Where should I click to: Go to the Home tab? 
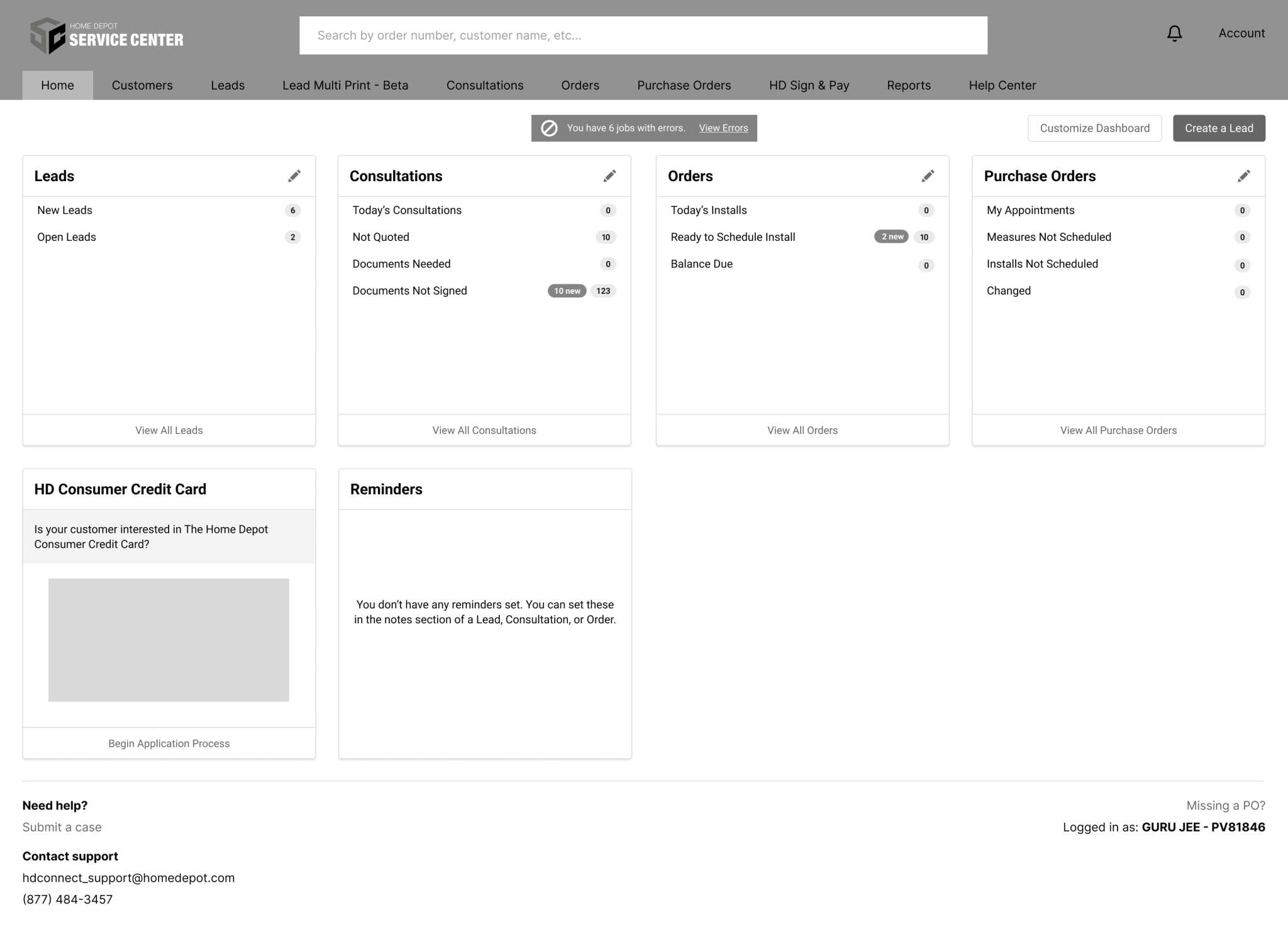click(x=57, y=86)
